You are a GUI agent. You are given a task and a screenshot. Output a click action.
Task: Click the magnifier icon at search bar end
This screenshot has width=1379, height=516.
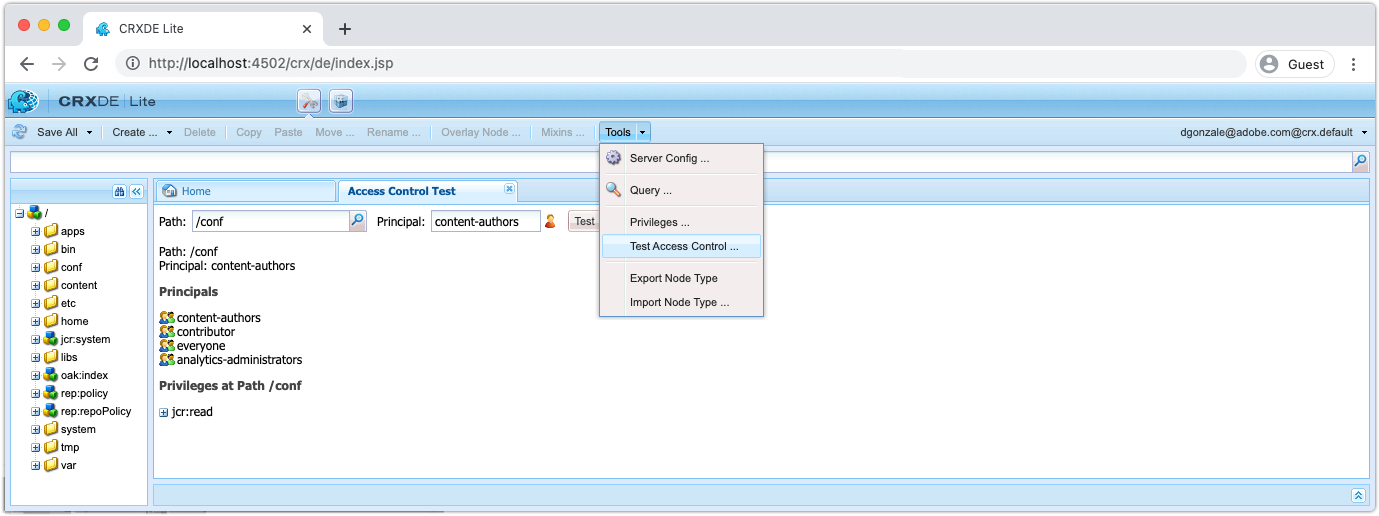tap(1360, 160)
